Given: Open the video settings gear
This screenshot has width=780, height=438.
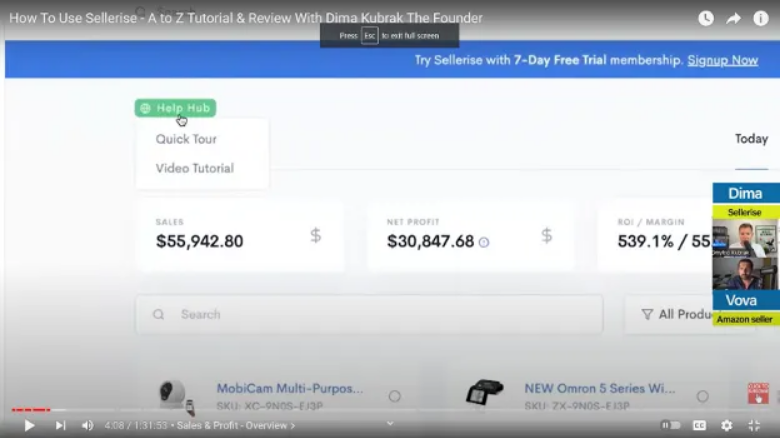Looking at the screenshot, I should [727, 425].
